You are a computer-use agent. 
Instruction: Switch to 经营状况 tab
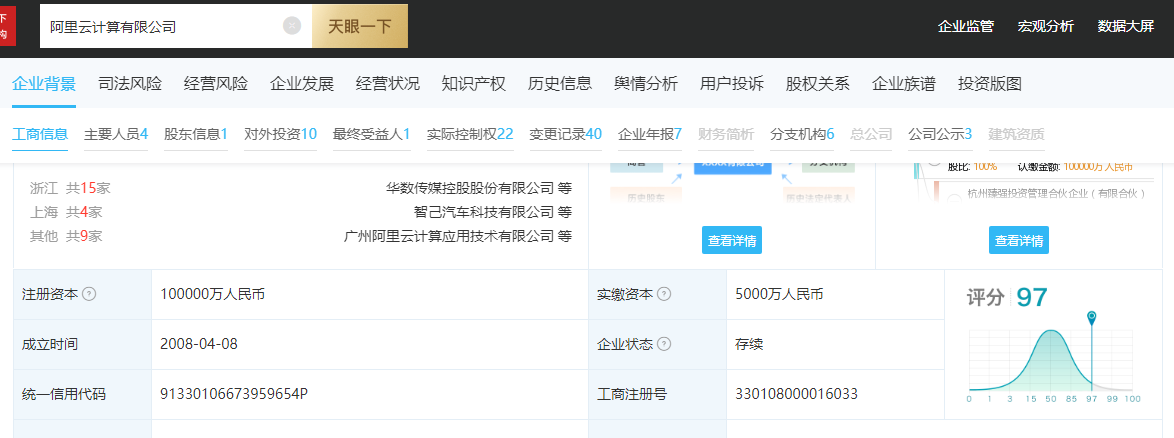tap(388, 84)
